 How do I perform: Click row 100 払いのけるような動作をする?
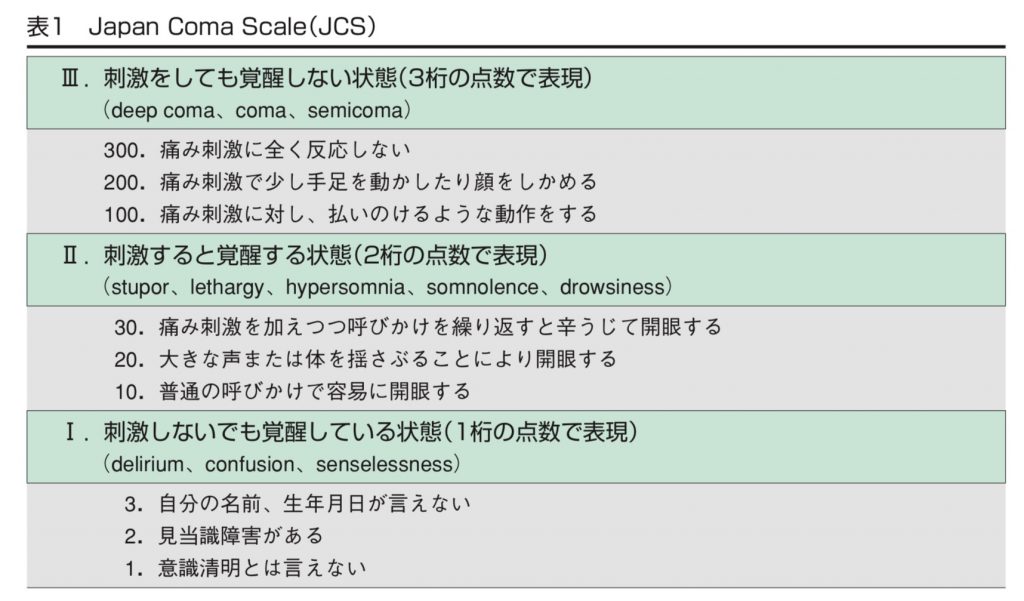coord(350,214)
